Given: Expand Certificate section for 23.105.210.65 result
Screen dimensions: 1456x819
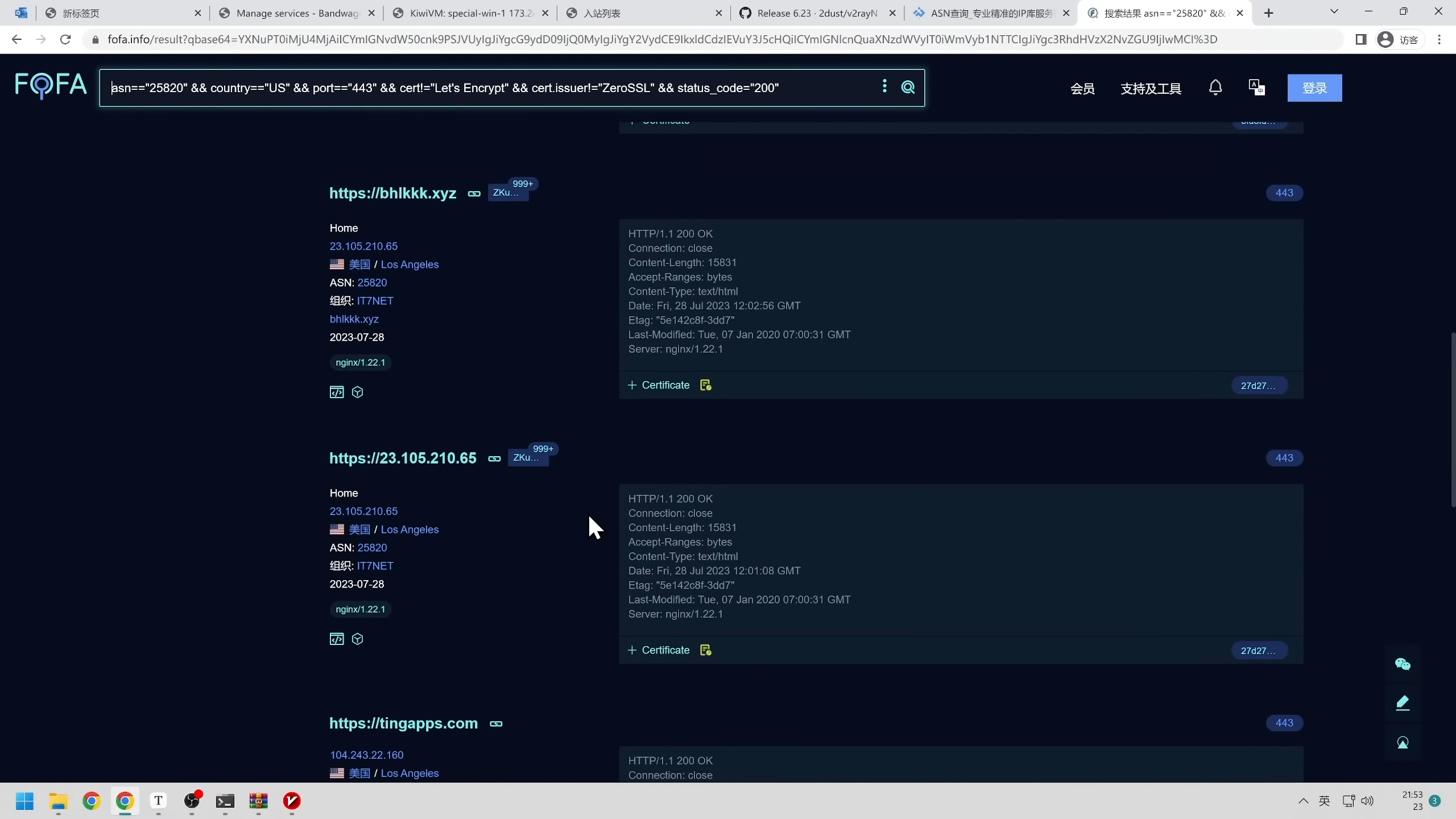Looking at the screenshot, I should click(659, 651).
